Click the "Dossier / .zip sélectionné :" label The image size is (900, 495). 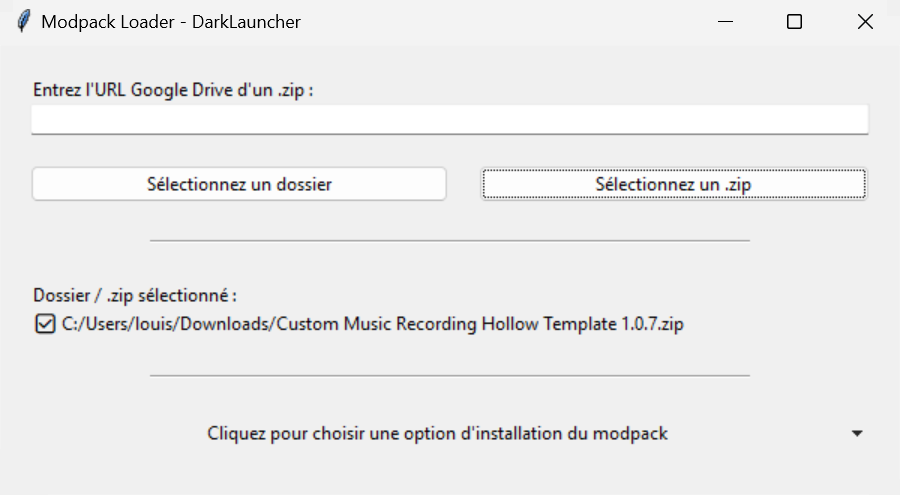(135, 296)
